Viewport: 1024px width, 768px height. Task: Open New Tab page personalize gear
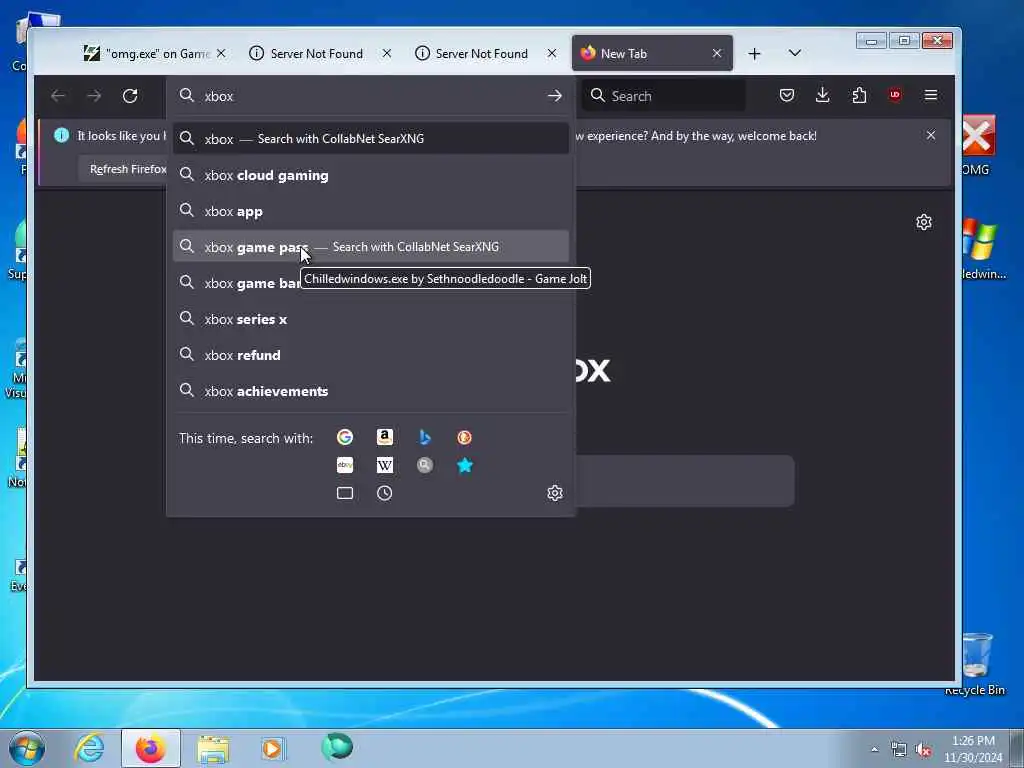pos(923,222)
